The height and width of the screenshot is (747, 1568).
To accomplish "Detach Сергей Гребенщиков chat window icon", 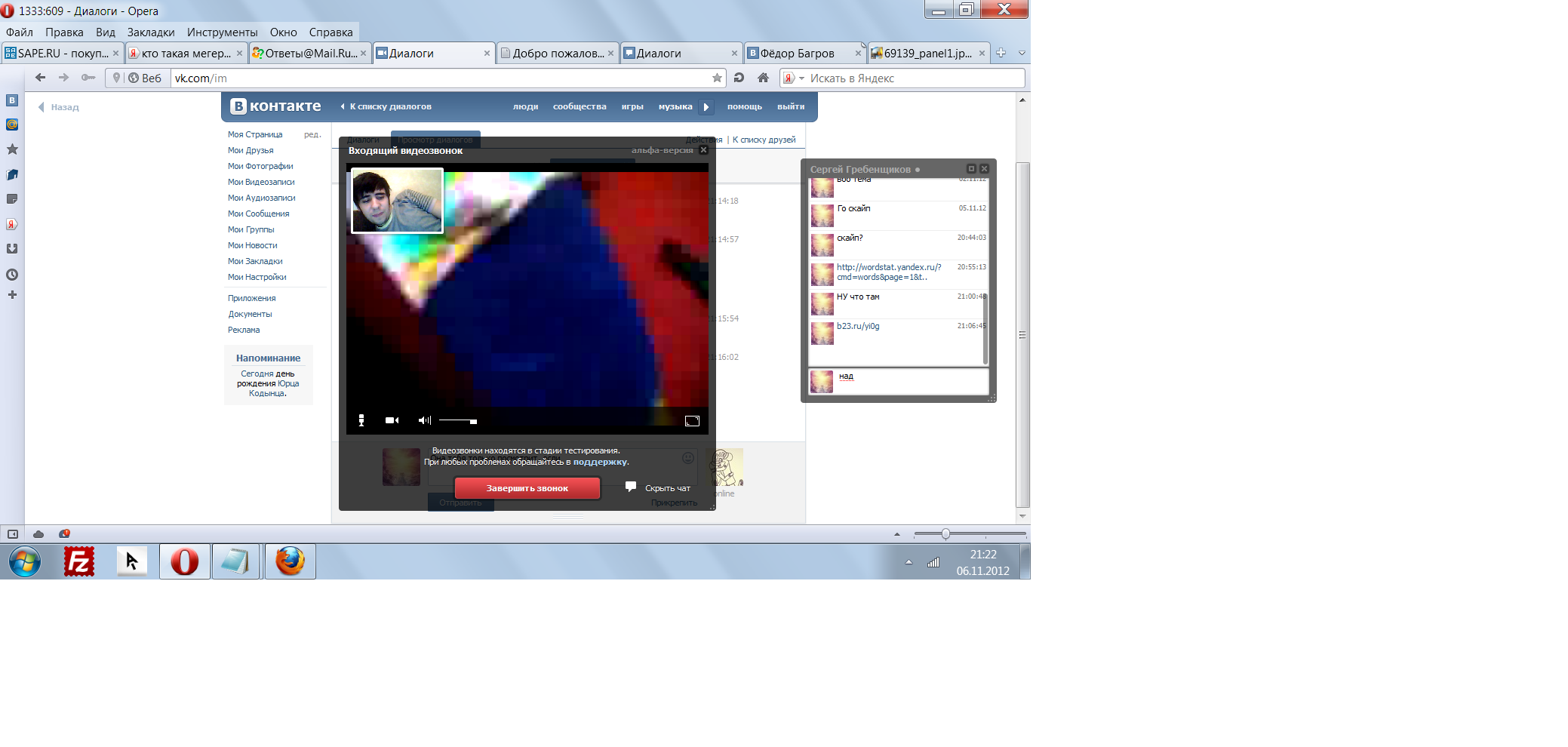I will pos(971,169).
